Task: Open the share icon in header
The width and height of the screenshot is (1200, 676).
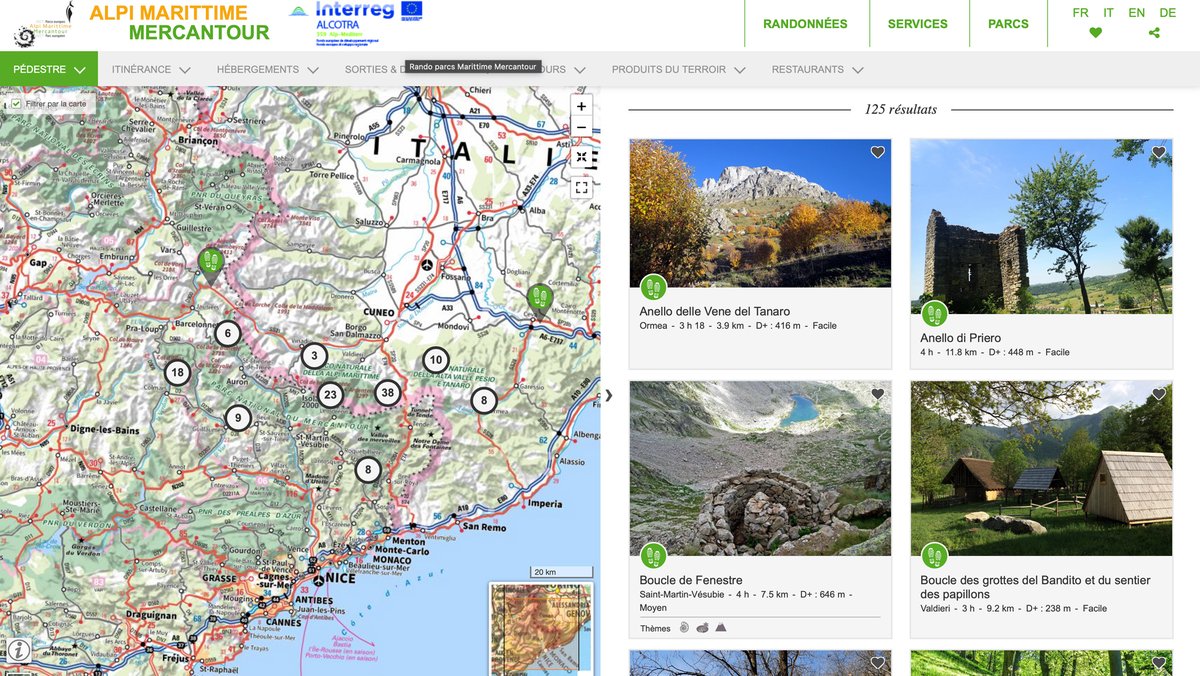Action: click(x=1154, y=33)
